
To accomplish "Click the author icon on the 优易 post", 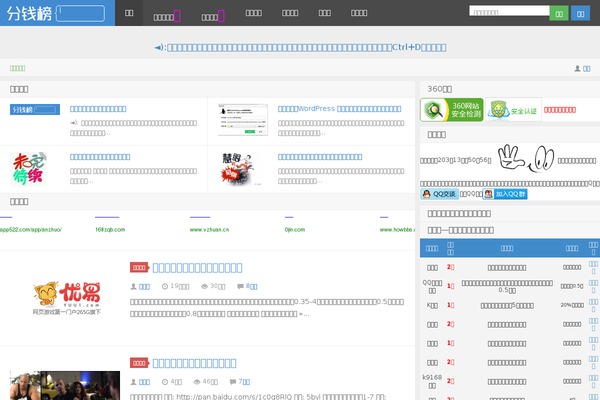I will tap(133, 286).
